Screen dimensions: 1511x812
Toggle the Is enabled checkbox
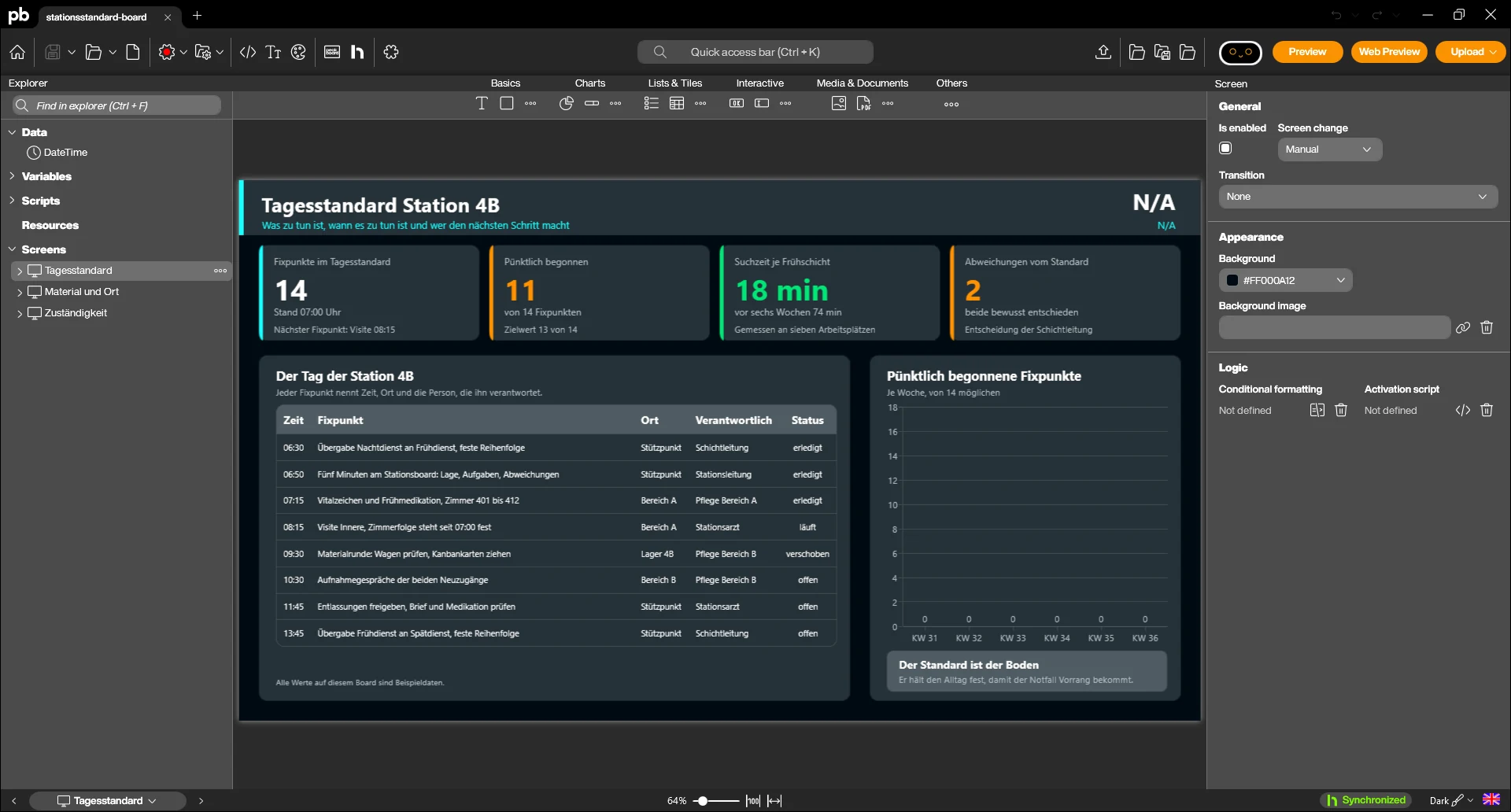coord(1225,148)
